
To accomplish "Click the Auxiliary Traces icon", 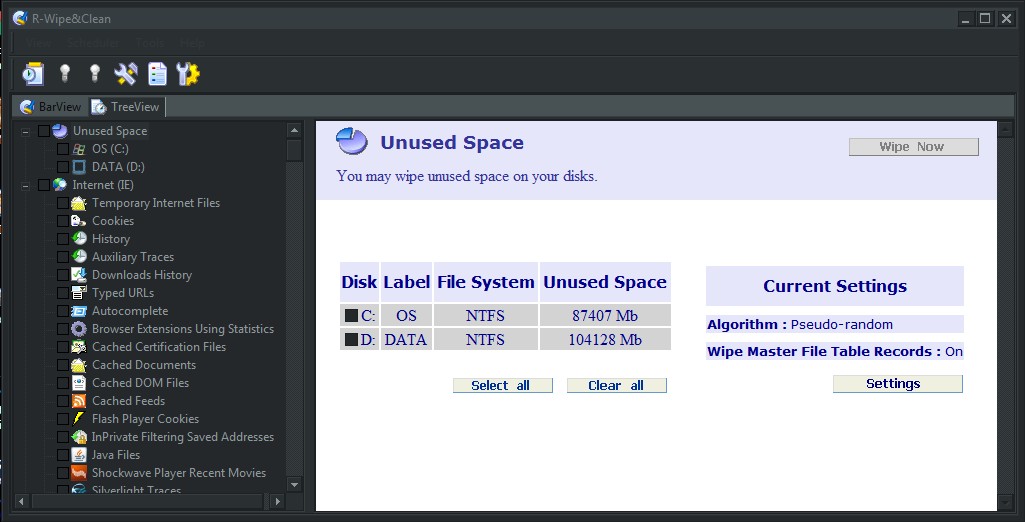I will click(x=79, y=257).
